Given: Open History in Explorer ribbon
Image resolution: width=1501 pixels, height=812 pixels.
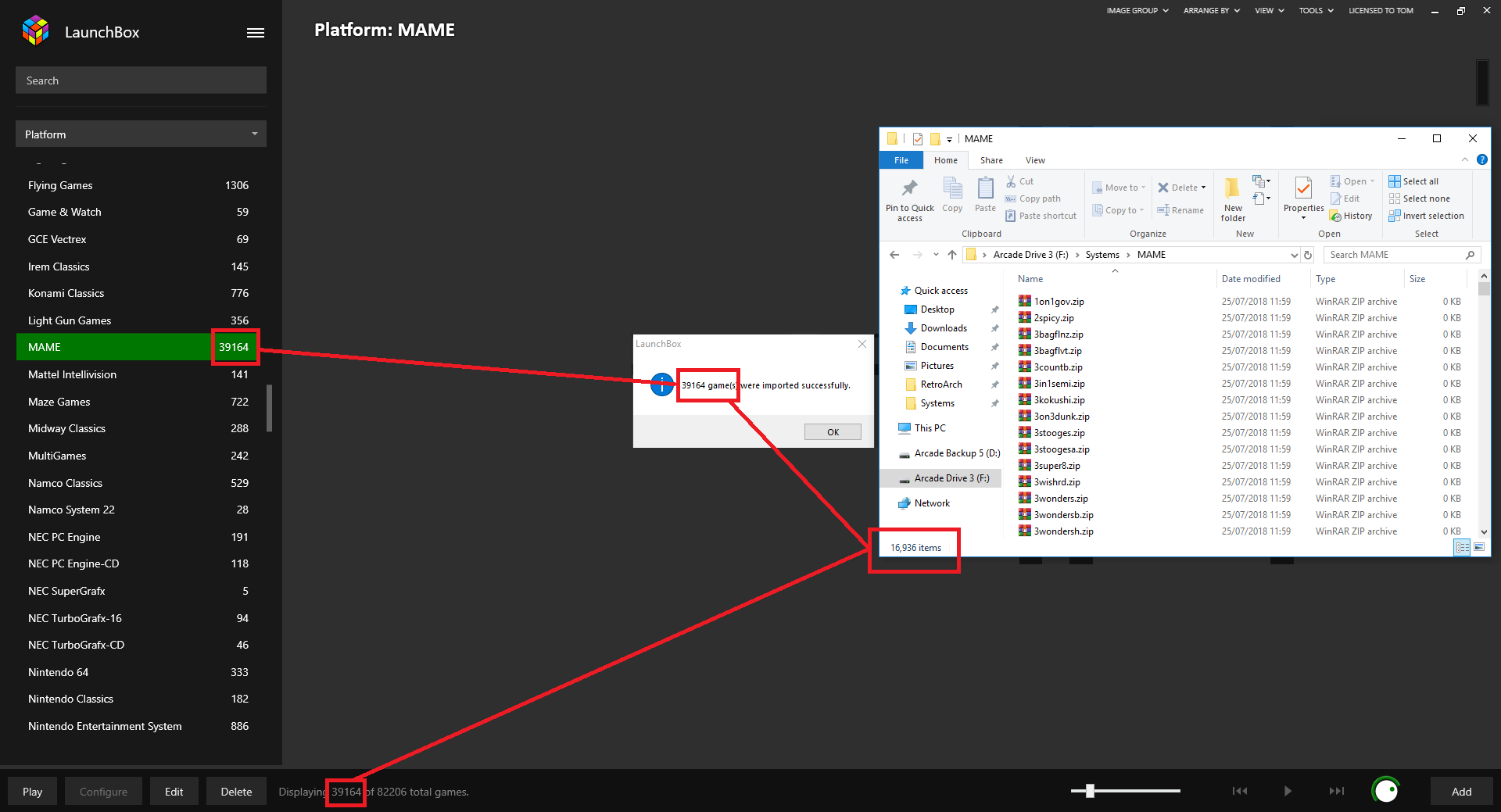Looking at the screenshot, I should [x=1352, y=216].
